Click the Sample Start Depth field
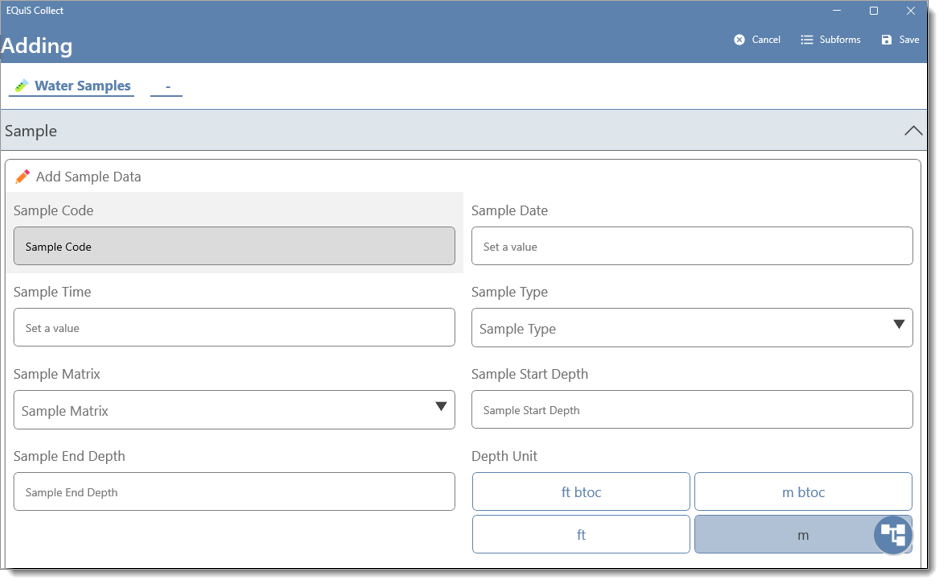 (x=692, y=410)
